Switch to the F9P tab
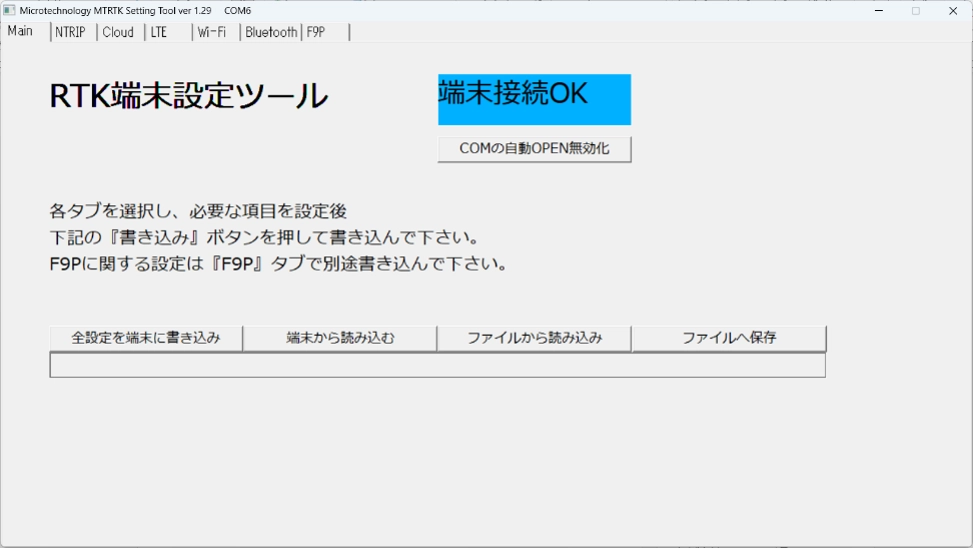Viewport: 973px width, 548px height. pos(326,32)
